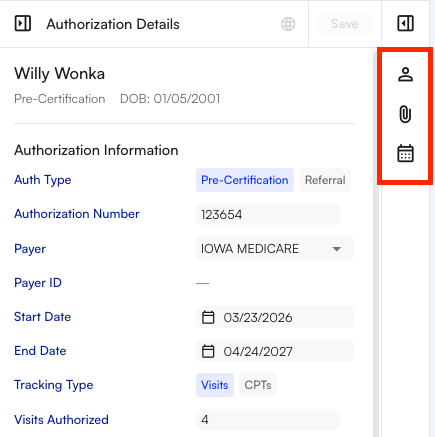Click the End Date calendar icon
435x437 pixels.
pos(208,351)
